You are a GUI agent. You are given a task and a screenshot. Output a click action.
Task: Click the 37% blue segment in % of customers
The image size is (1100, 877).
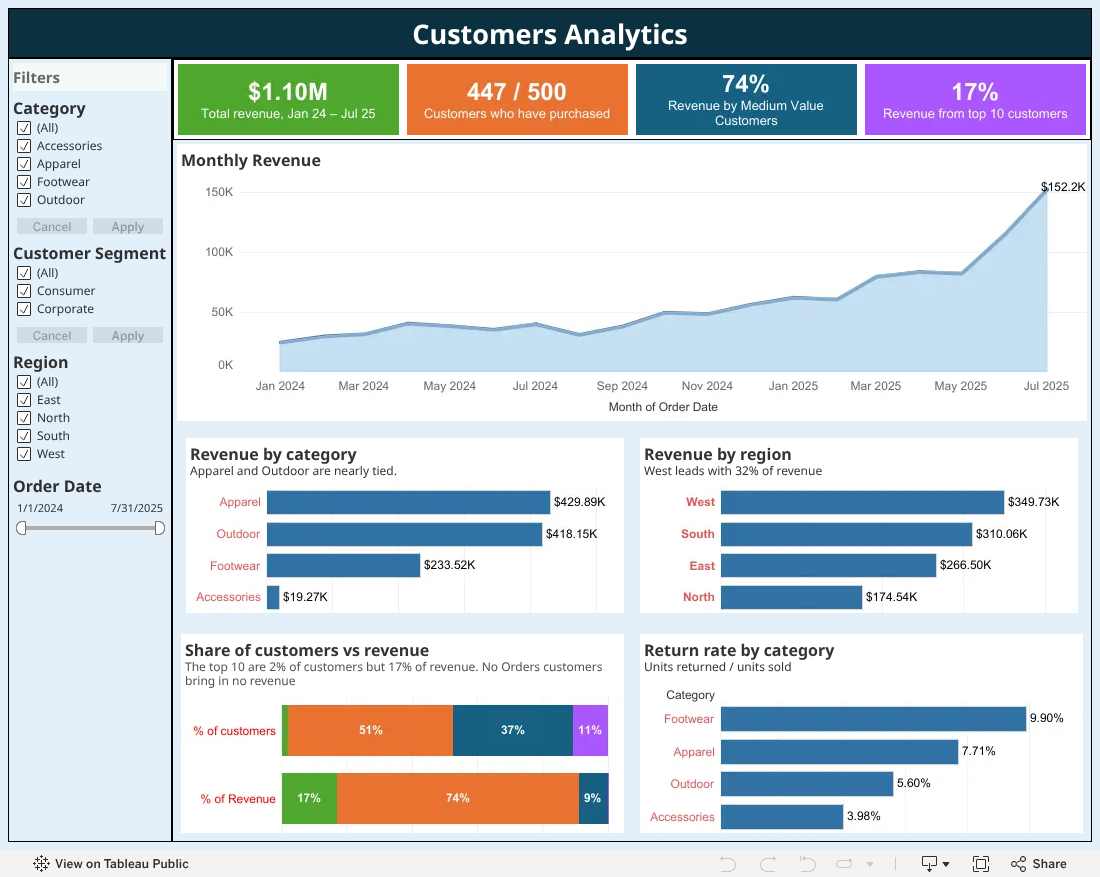click(513, 730)
